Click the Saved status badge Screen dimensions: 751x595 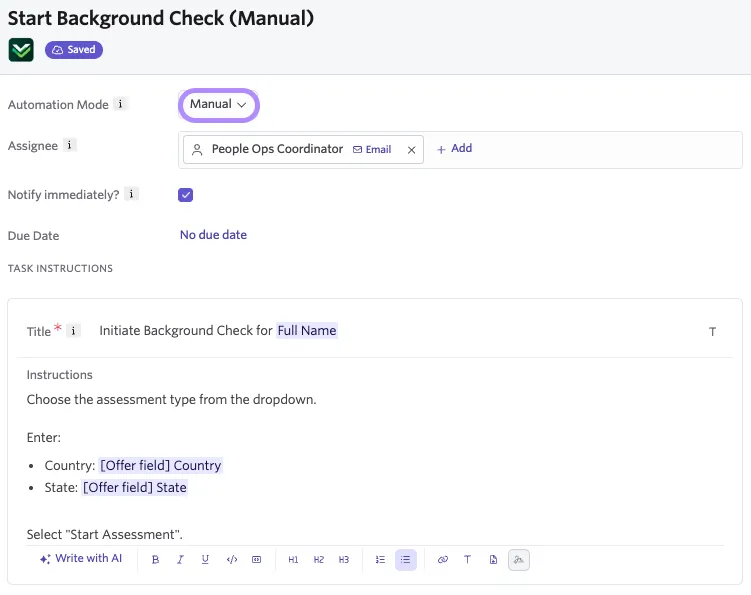tap(74, 50)
